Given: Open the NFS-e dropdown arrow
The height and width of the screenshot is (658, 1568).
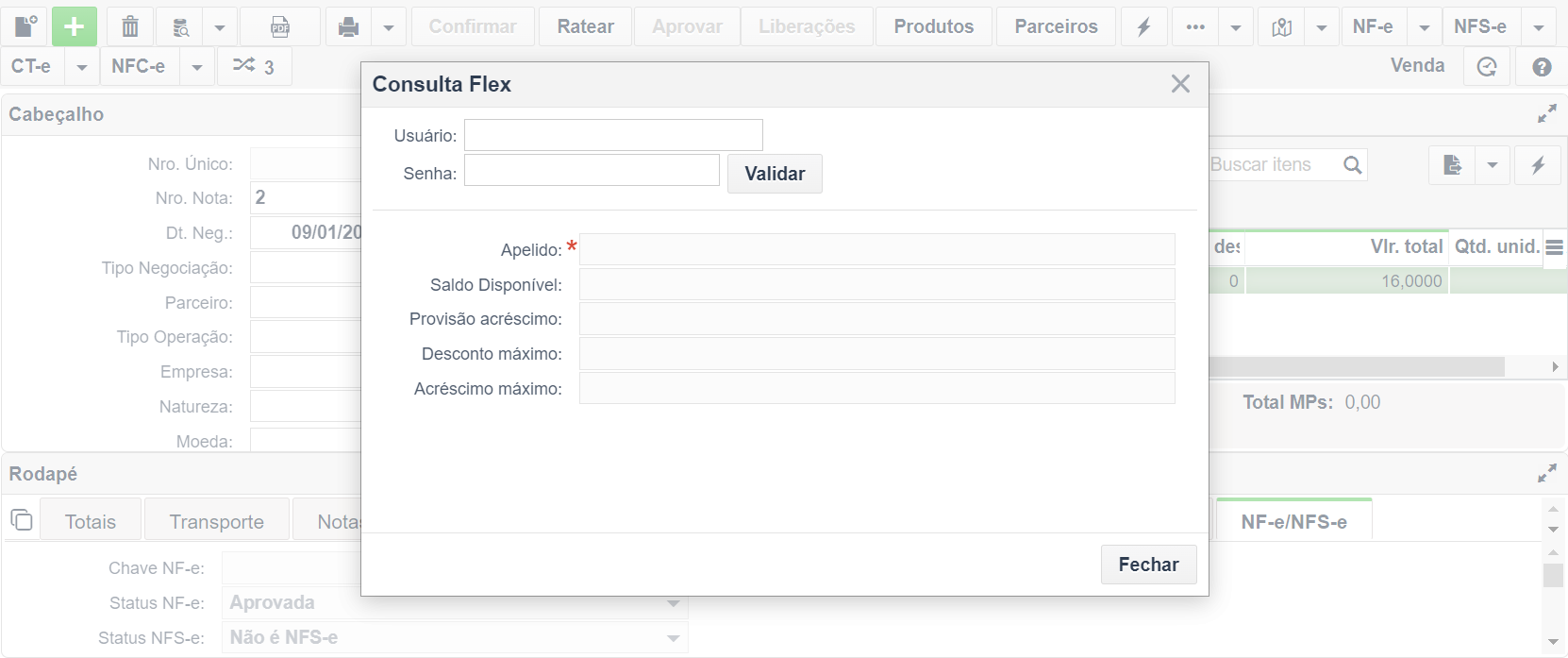Looking at the screenshot, I should 1539,27.
